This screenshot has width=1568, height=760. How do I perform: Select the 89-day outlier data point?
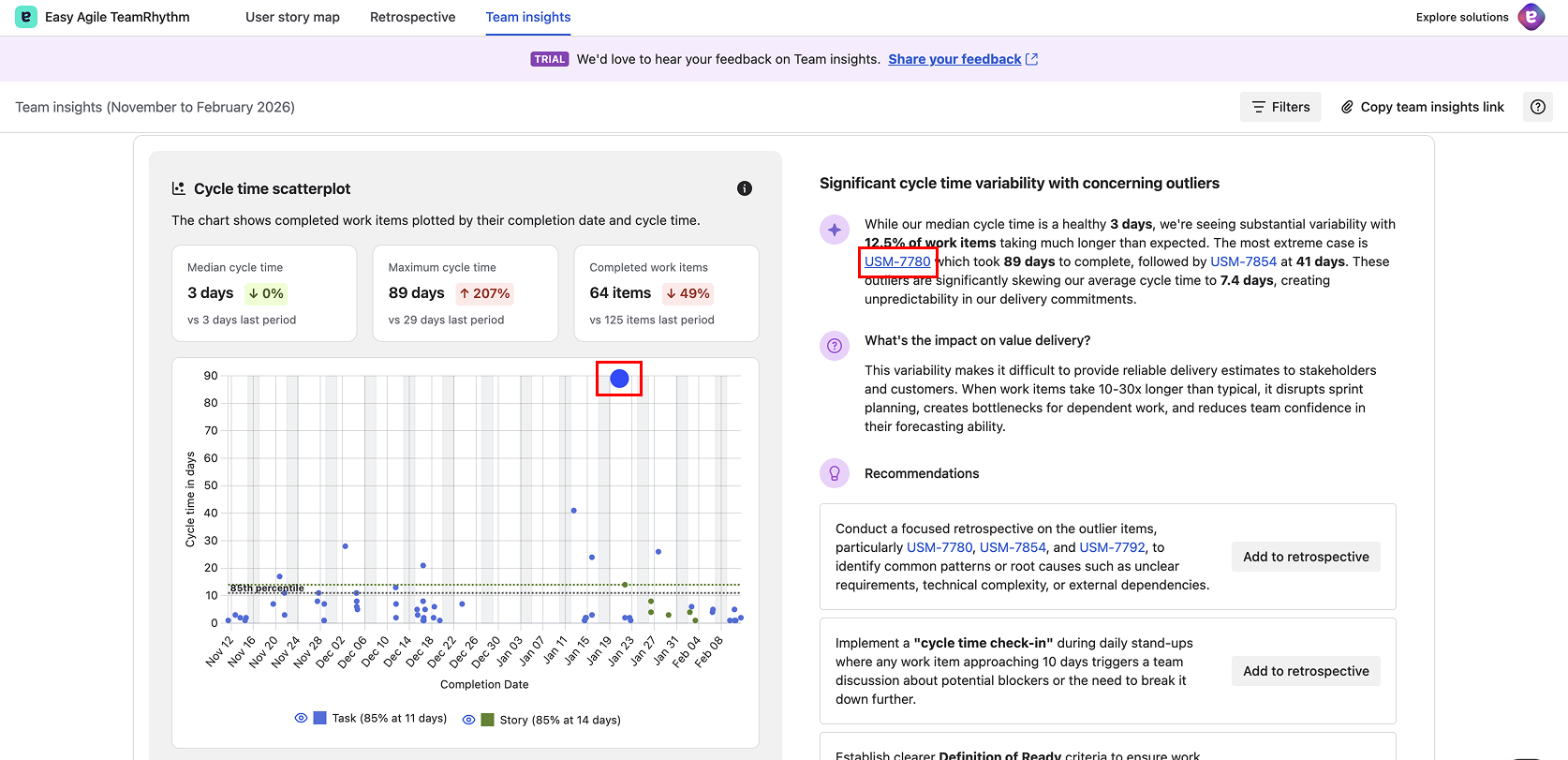(x=619, y=379)
